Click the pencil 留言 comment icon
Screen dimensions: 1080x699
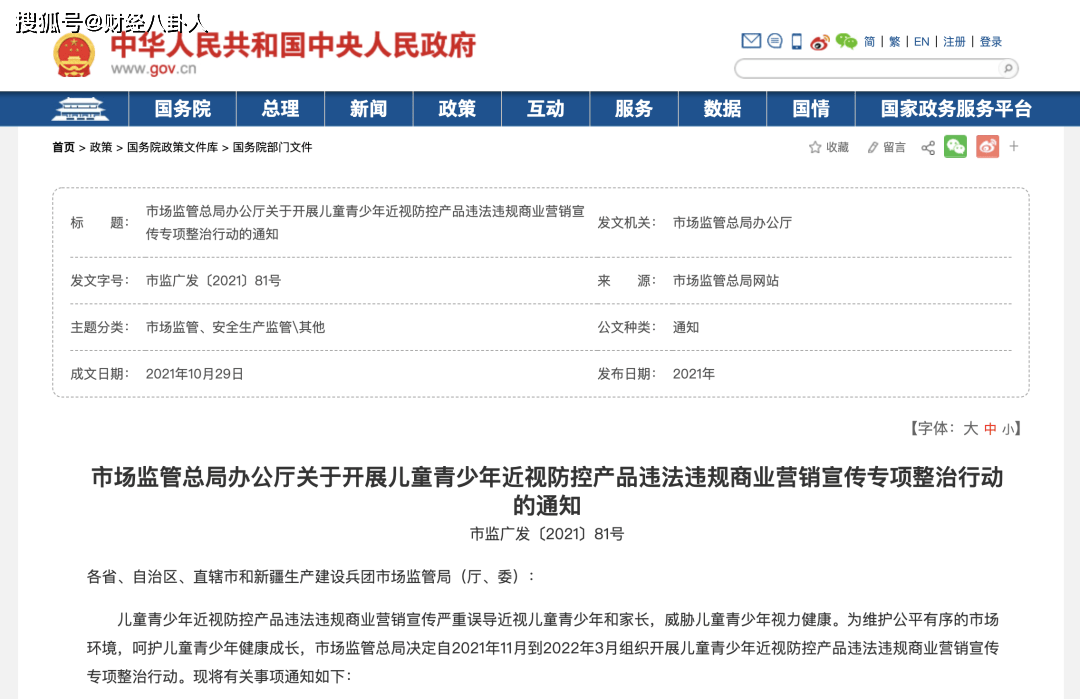pos(873,148)
